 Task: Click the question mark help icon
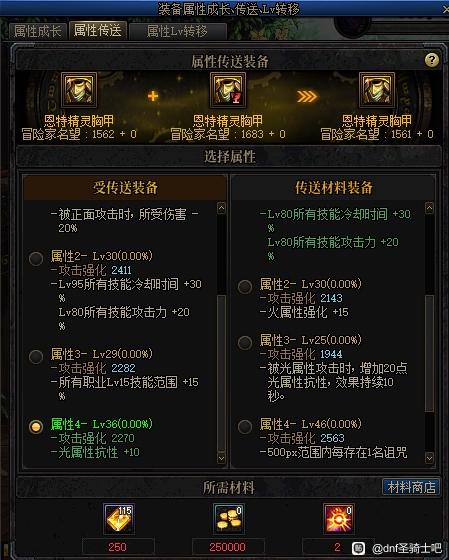[x=432, y=60]
